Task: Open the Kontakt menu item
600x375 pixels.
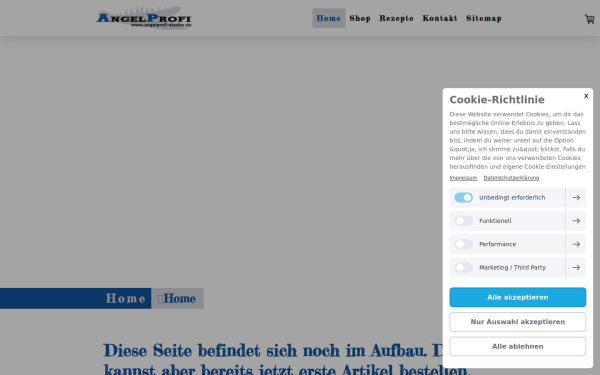Action: tap(440, 18)
